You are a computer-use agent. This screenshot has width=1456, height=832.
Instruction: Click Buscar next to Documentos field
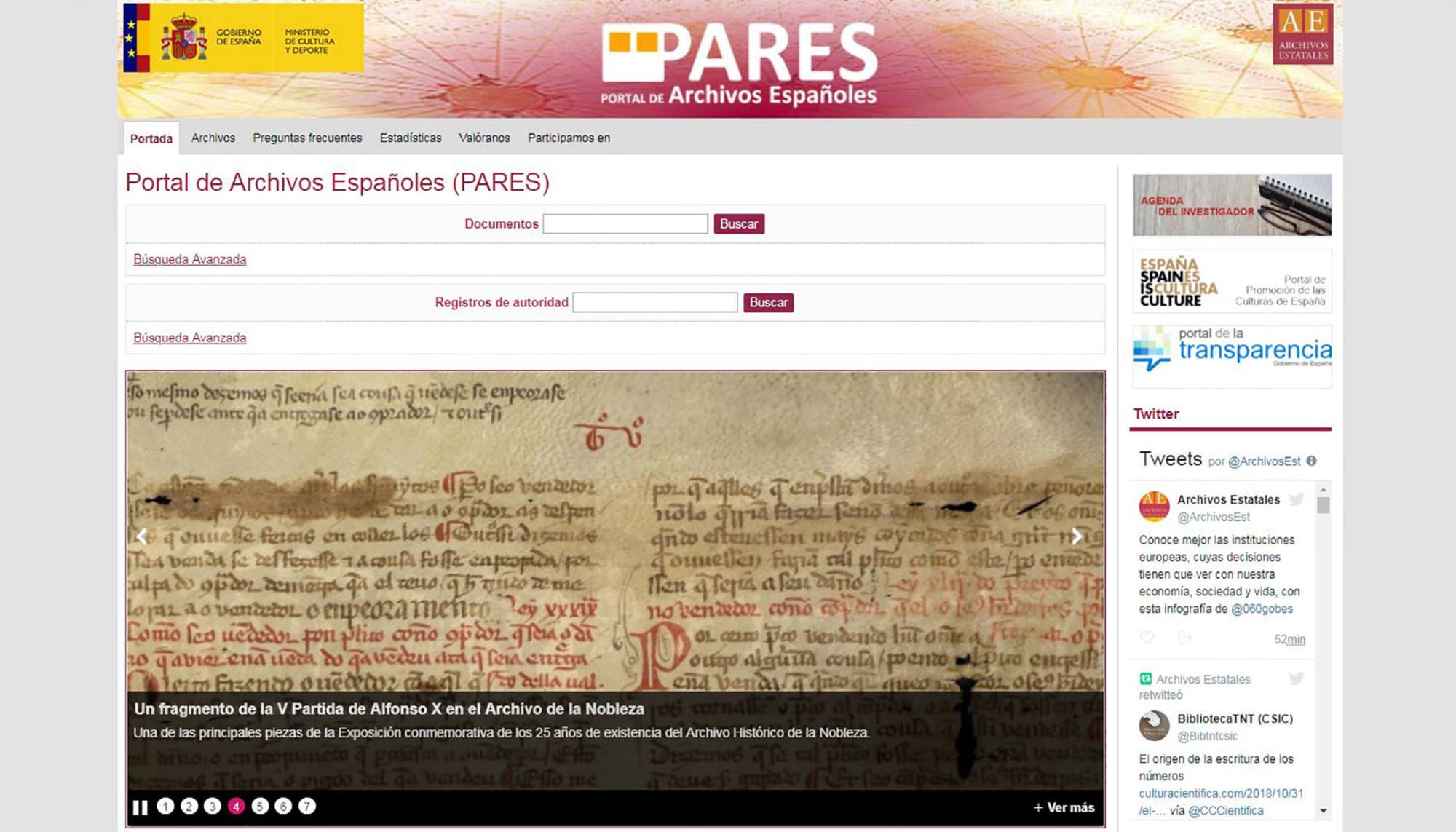pyautogui.click(x=738, y=224)
